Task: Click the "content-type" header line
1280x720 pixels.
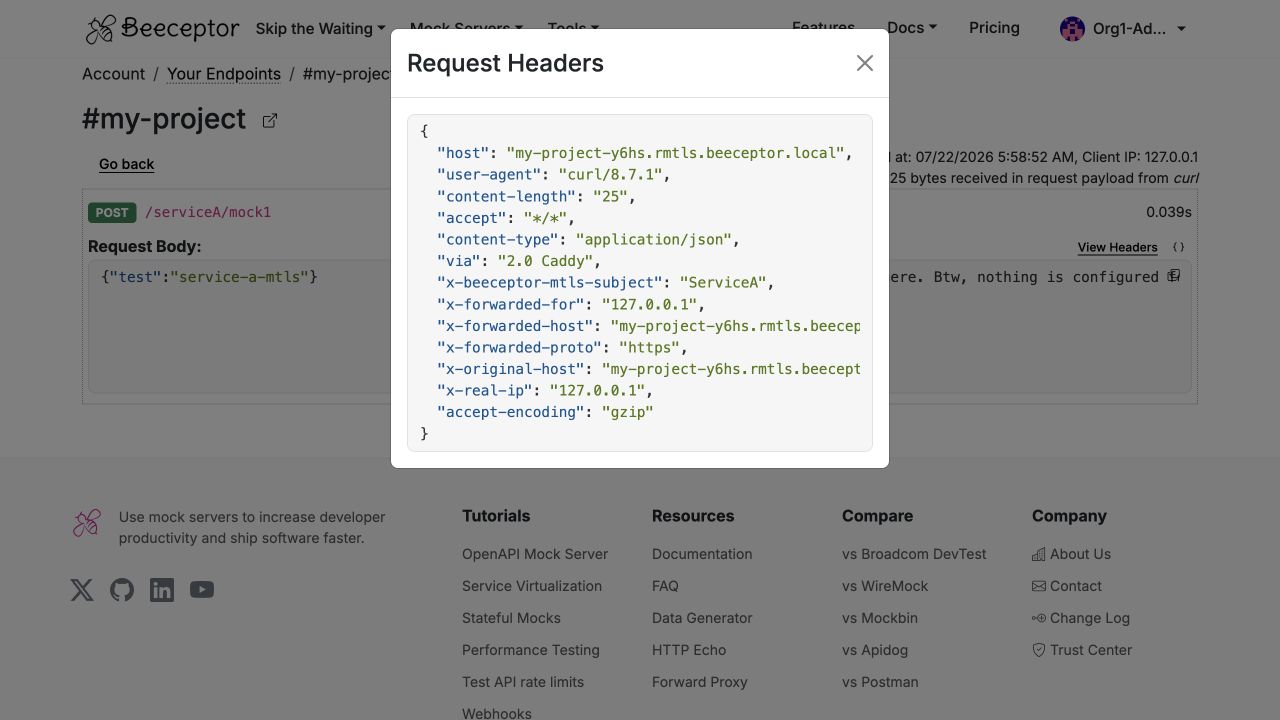Action: point(590,240)
